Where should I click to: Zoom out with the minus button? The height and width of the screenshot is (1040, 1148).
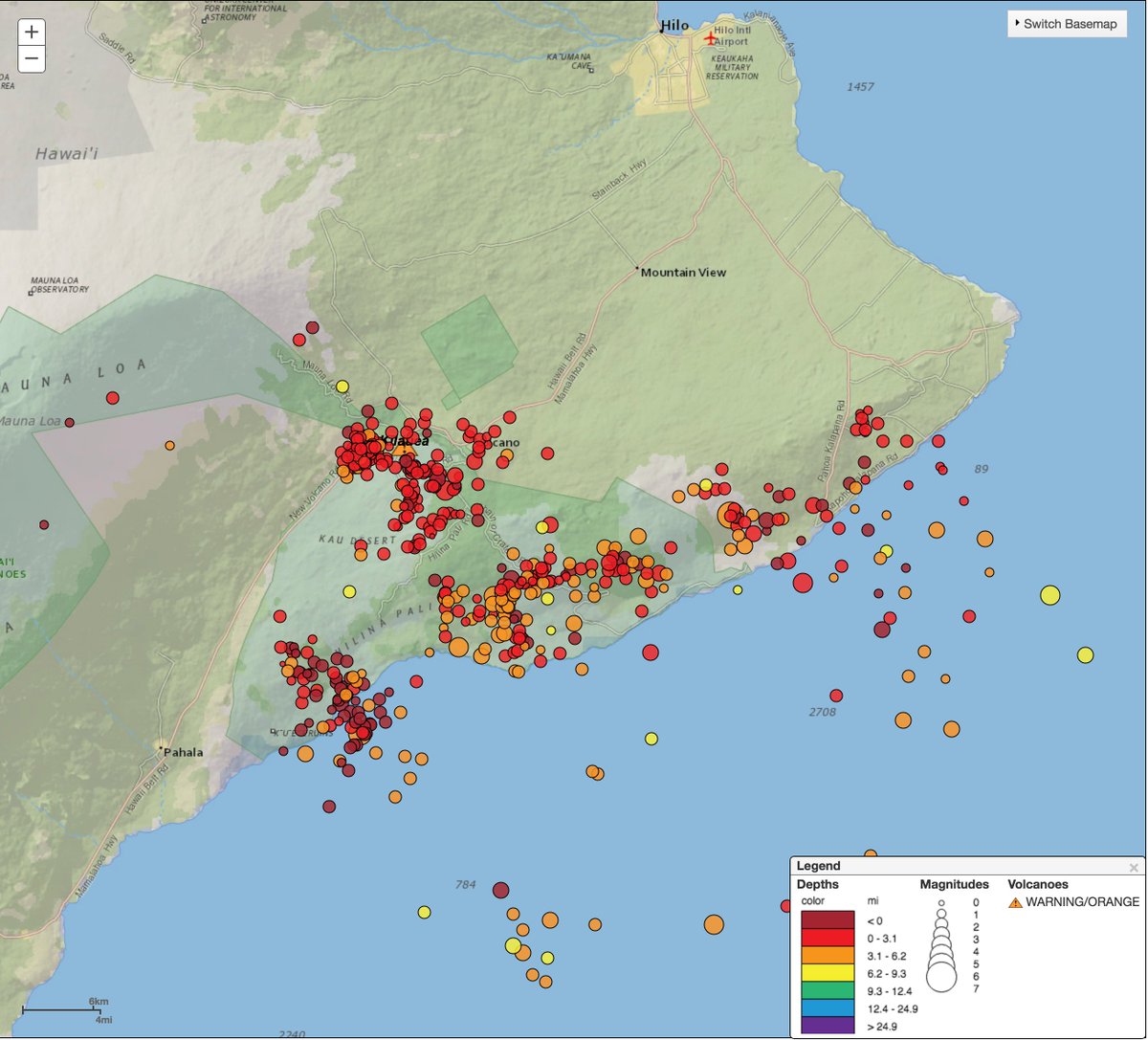(32, 59)
